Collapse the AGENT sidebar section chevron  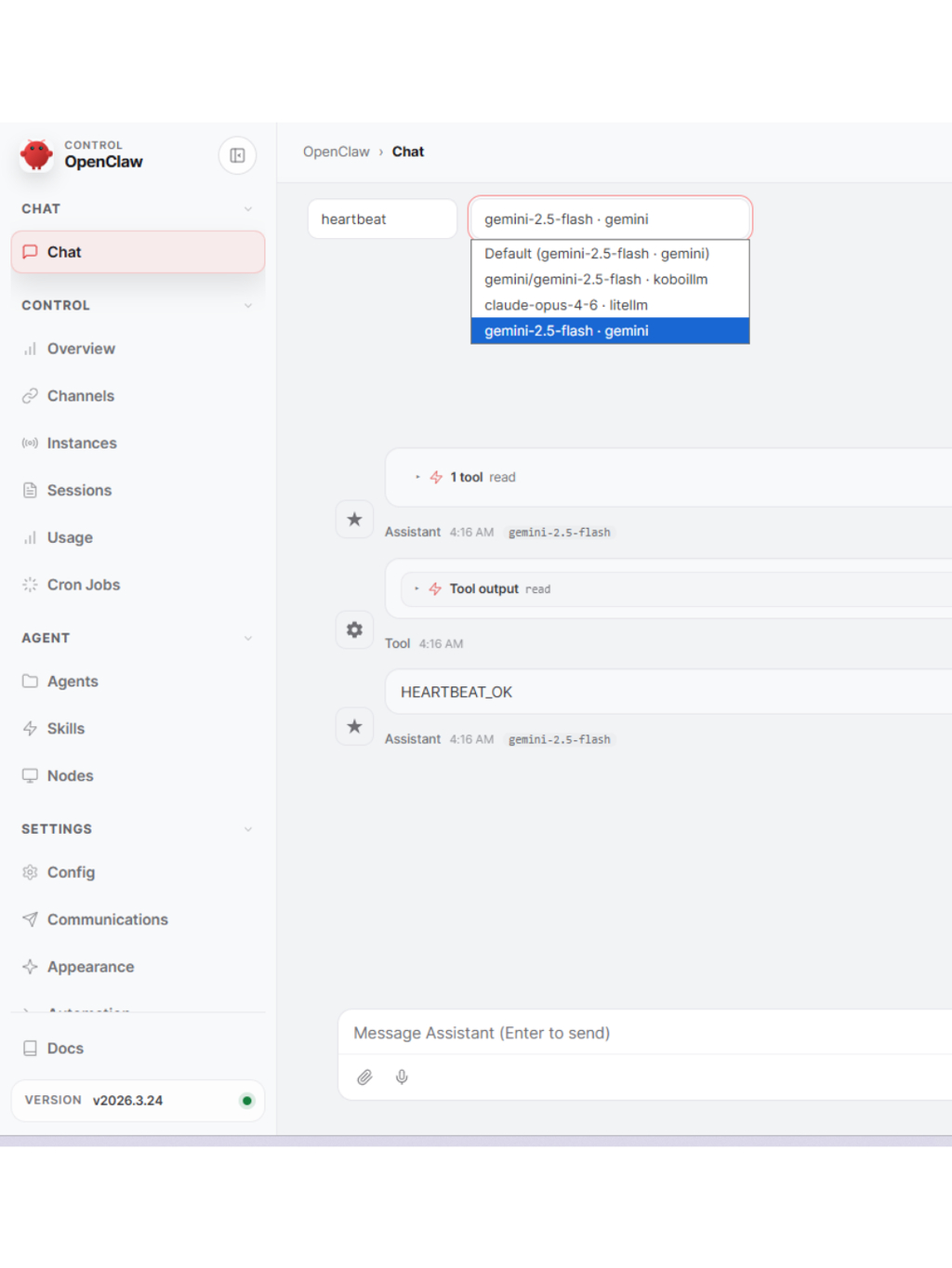[x=248, y=639]
